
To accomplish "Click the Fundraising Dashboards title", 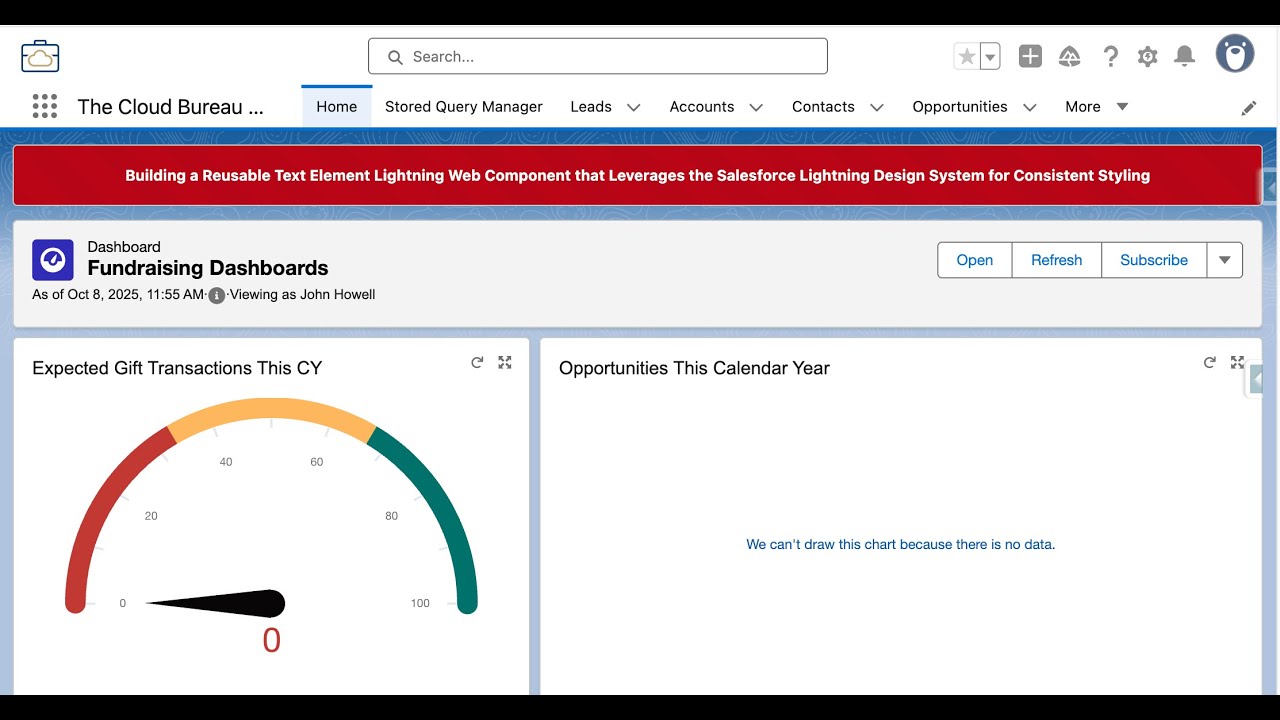I will coord(208,268).
